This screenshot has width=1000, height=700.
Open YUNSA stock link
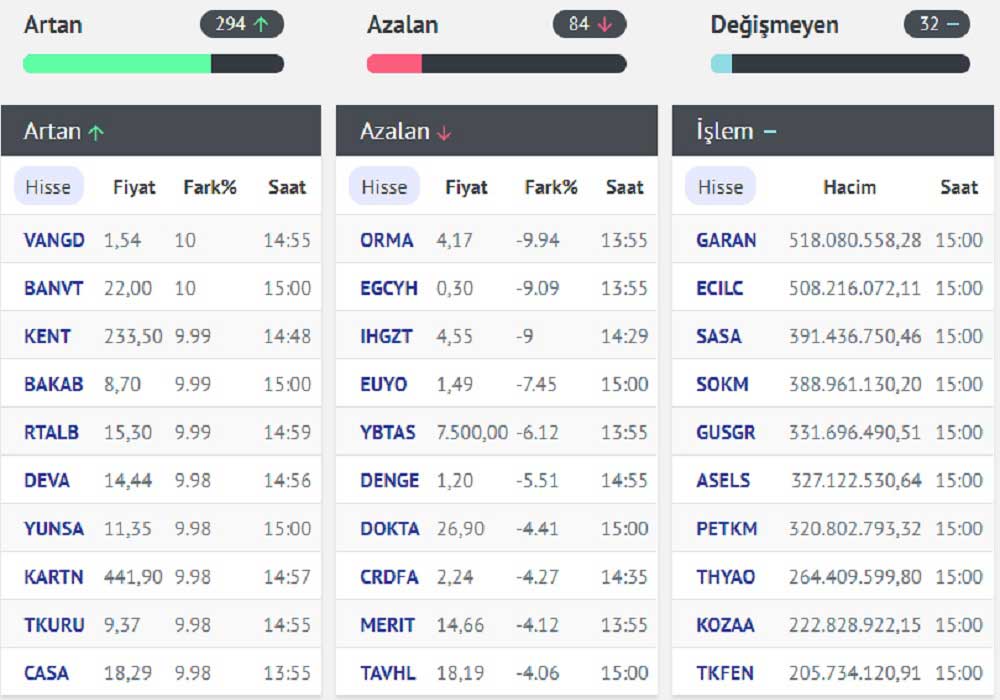[54, 529]
